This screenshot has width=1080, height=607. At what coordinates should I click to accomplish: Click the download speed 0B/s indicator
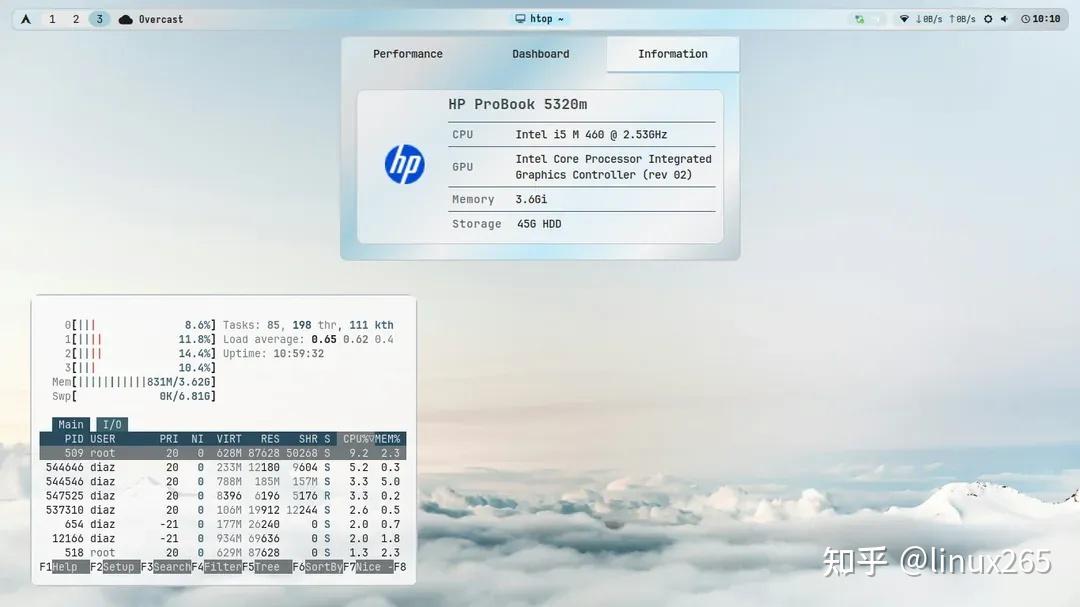[x=928, y=19]
